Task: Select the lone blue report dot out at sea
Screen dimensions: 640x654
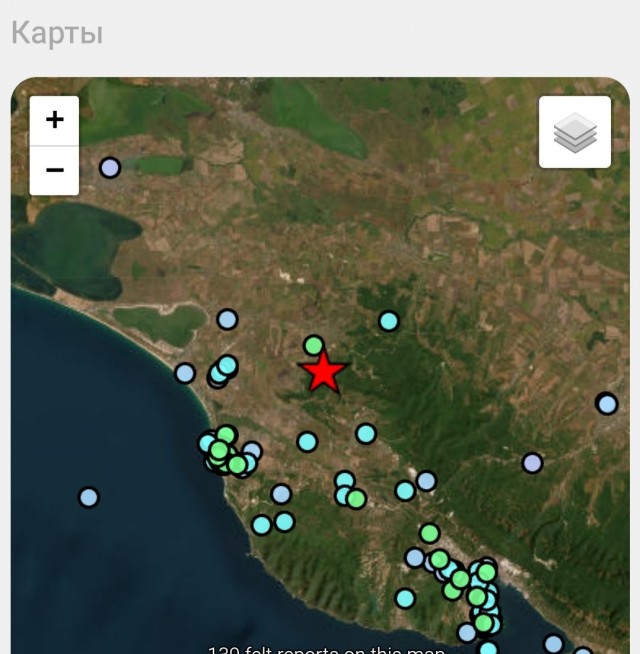Action: point(88,497)
